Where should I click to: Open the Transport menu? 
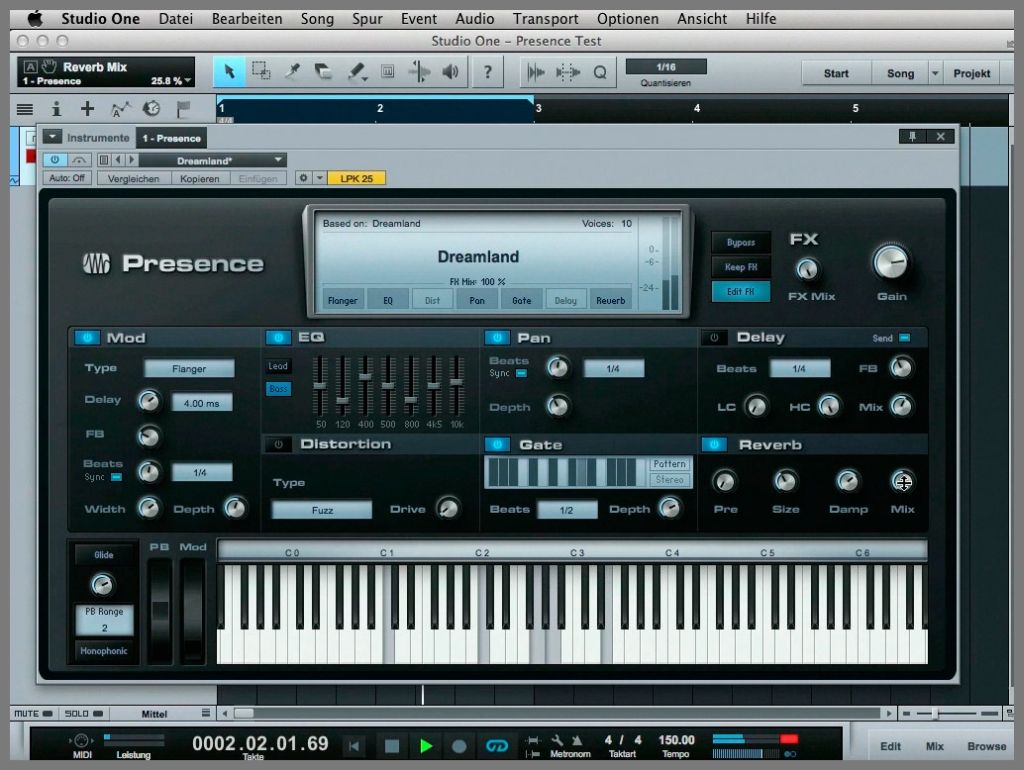[x=545, y=18]
